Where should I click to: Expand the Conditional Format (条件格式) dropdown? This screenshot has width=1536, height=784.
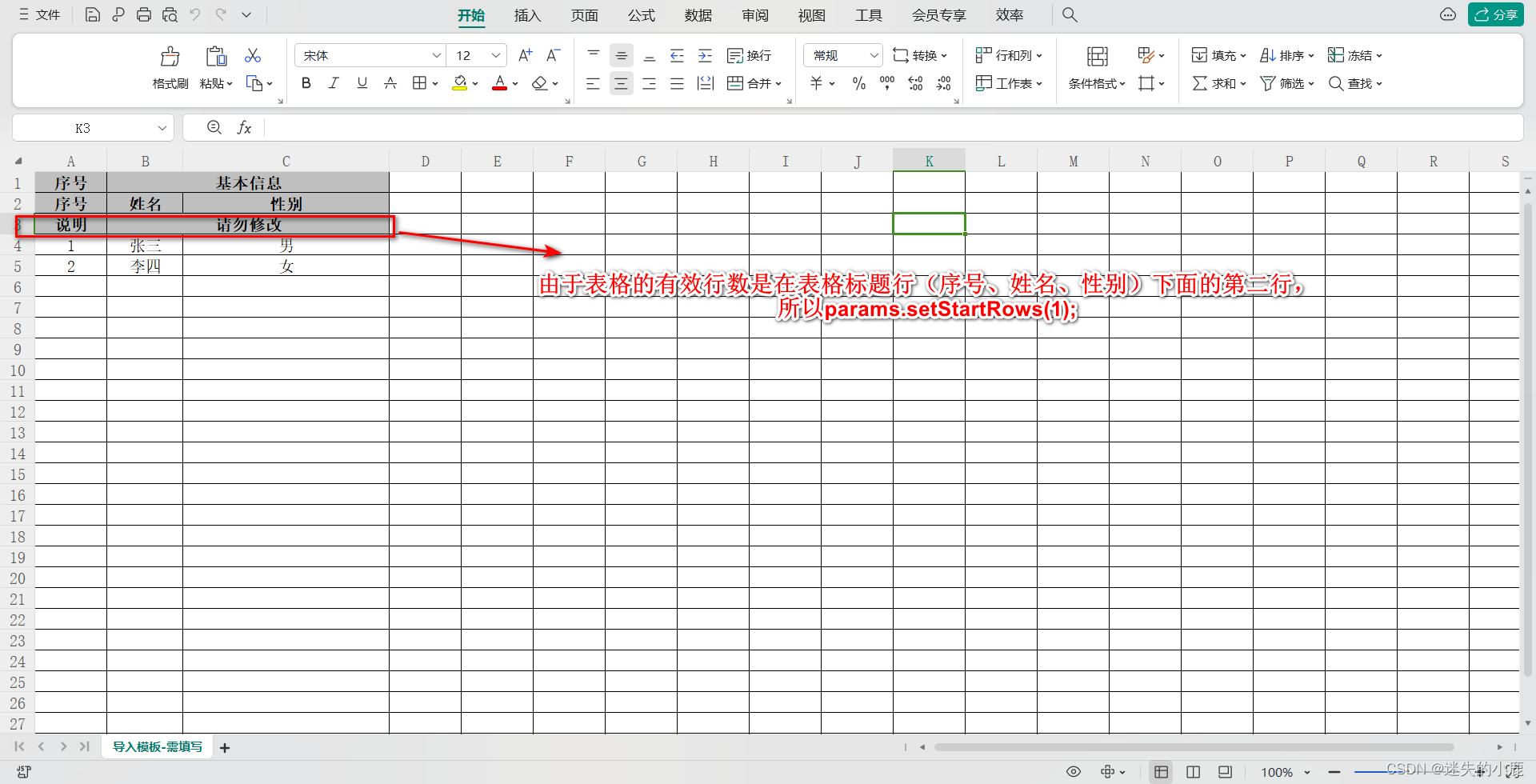pyautogui.click(x=1122, y=83)
